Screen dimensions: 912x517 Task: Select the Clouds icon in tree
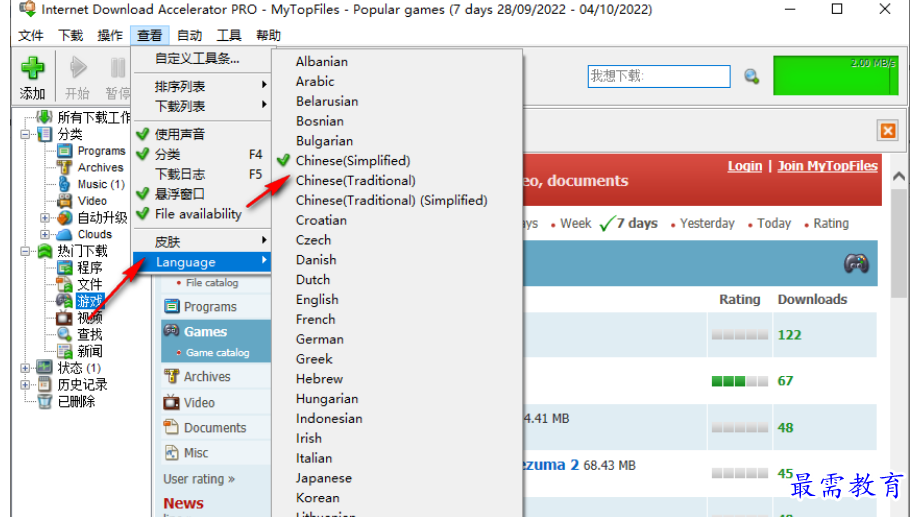65,234
